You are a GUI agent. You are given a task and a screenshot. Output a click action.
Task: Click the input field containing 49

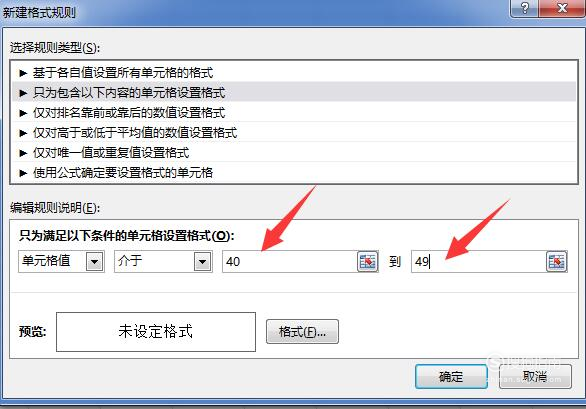(x=479, y=261)
